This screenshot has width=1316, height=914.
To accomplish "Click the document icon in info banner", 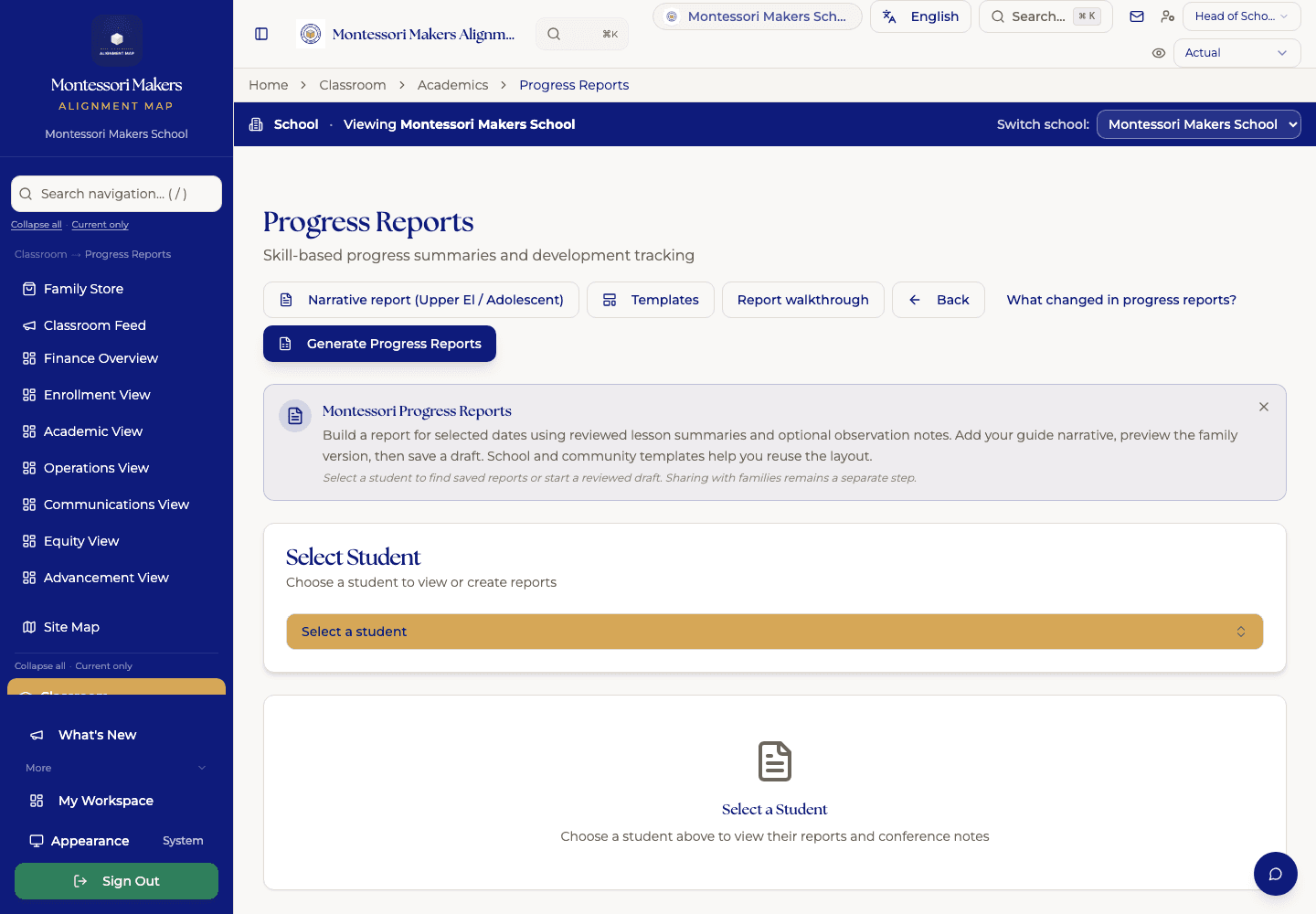I will click(x=295, y=416).
